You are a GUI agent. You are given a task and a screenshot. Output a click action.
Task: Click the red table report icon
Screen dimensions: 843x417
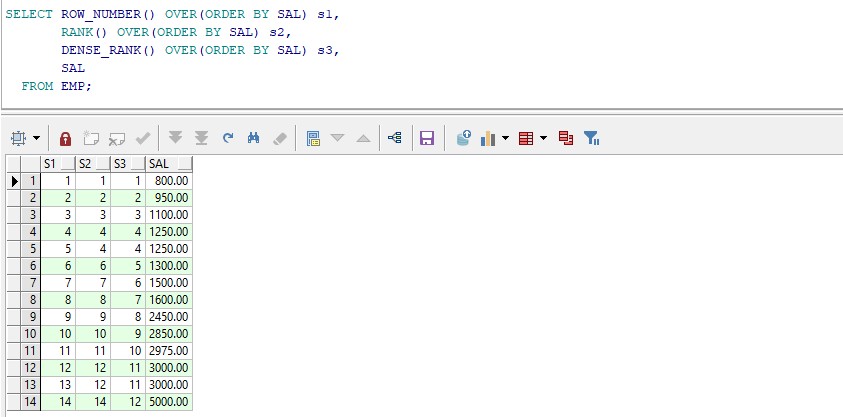526,139
